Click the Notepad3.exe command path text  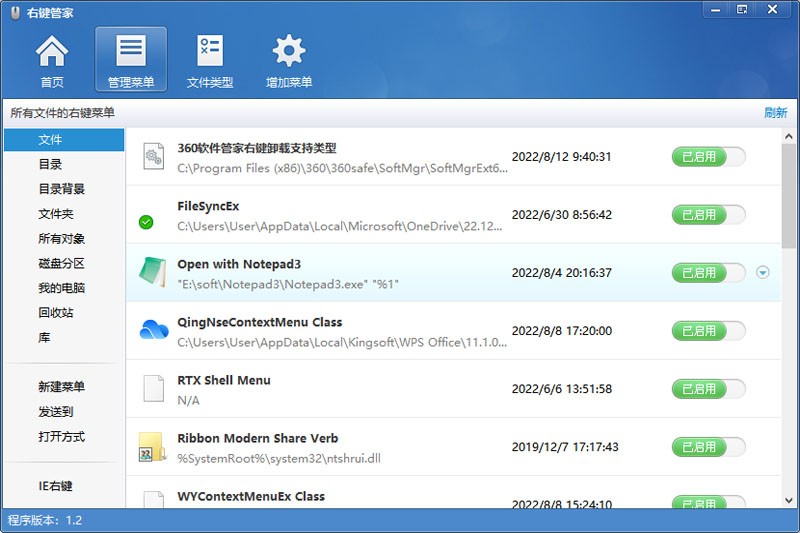click(288, 284)
